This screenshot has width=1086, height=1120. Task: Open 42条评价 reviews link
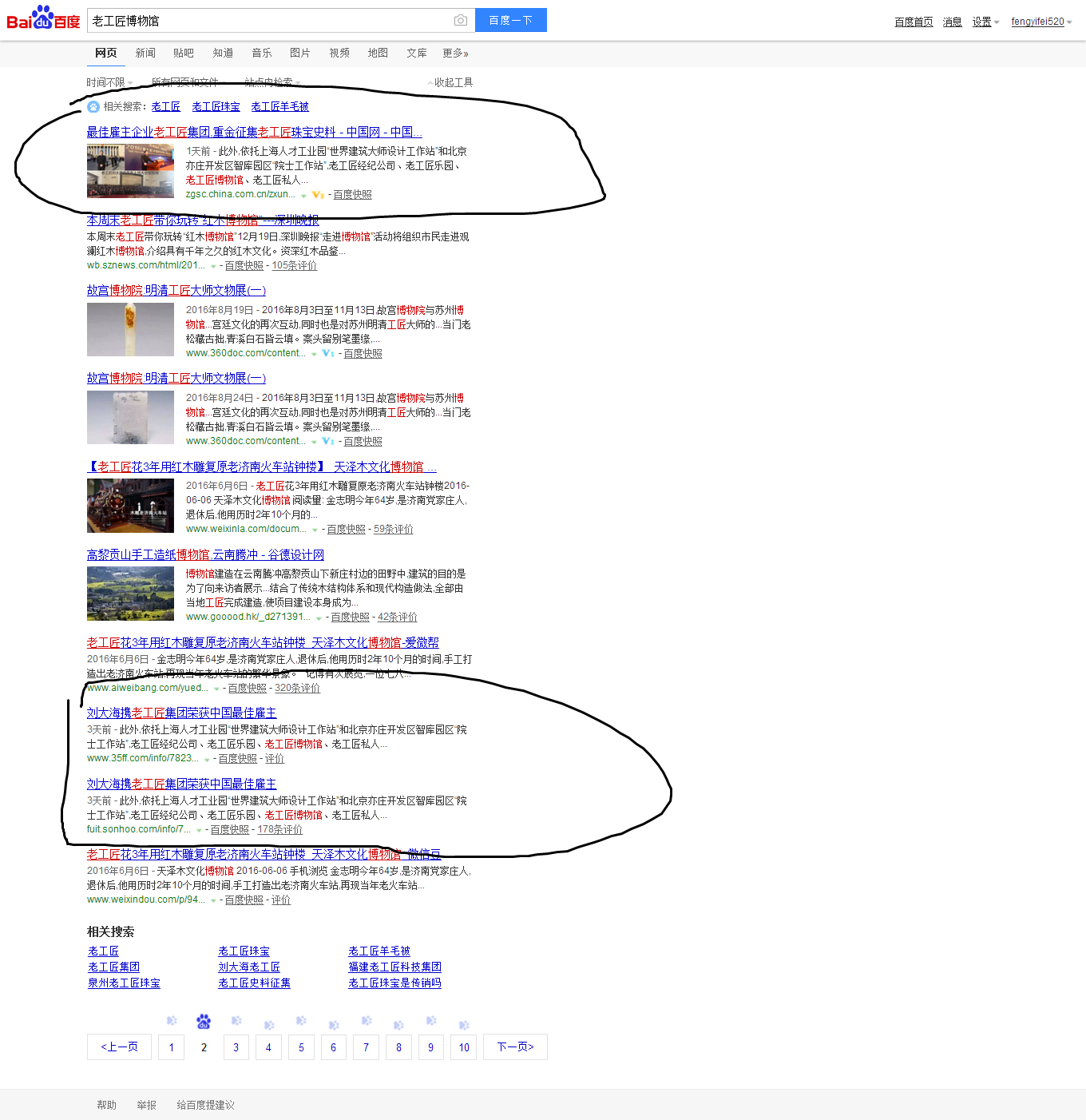click(x=397, y=617)
